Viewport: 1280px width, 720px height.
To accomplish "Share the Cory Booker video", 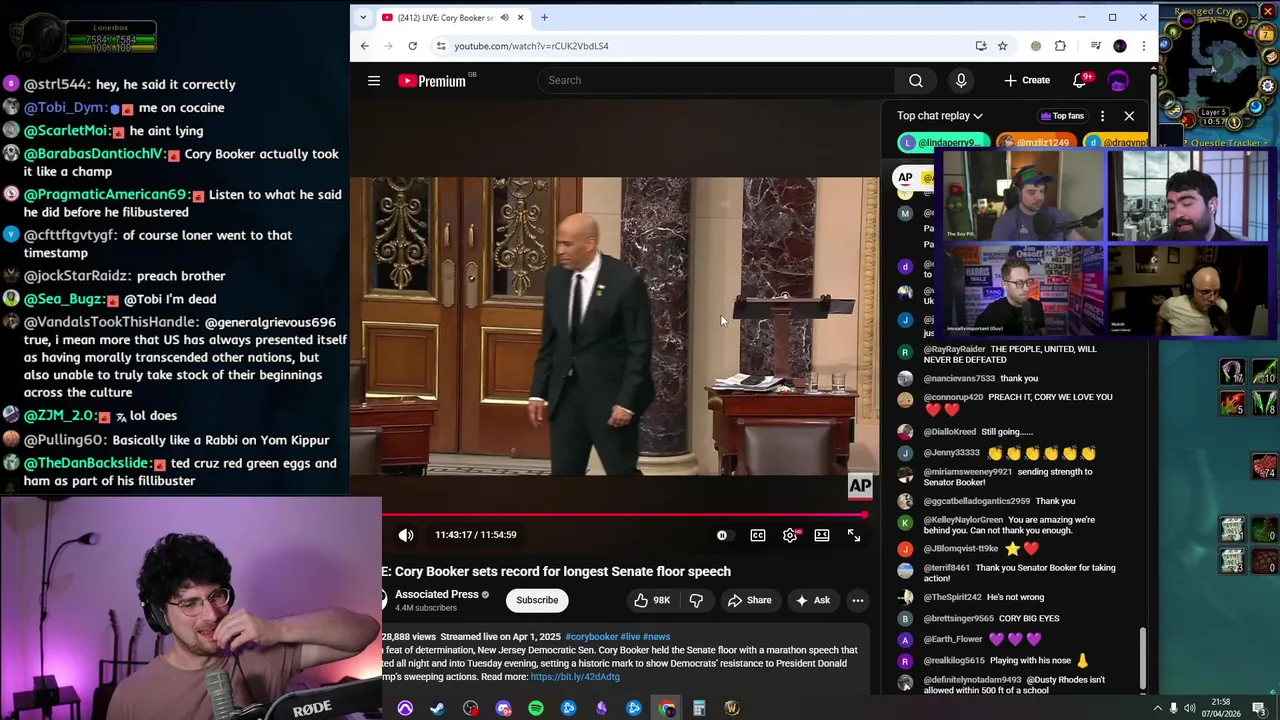I will (x=749, y=600).
